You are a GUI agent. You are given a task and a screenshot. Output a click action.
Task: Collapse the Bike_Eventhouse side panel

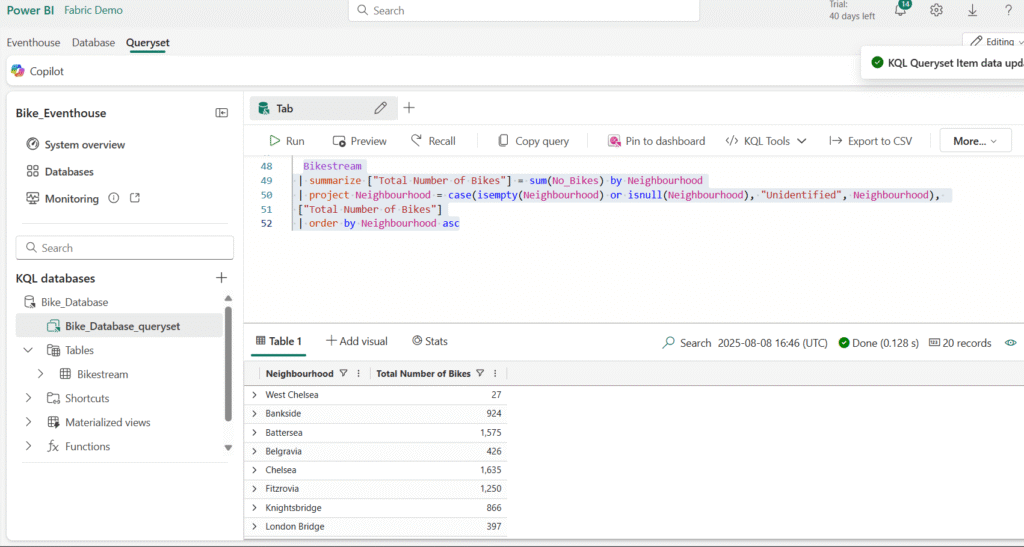221,113
